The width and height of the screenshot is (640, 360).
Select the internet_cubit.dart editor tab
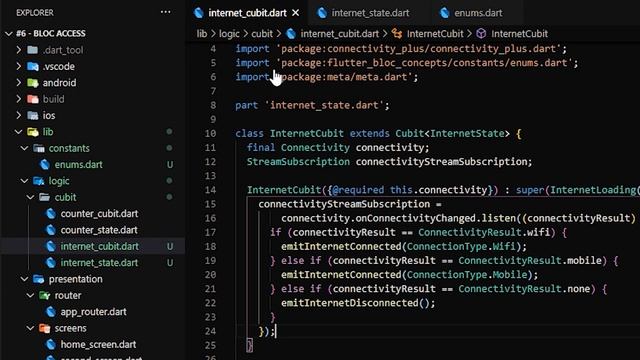pyautogui.click(x=247, y=13)
